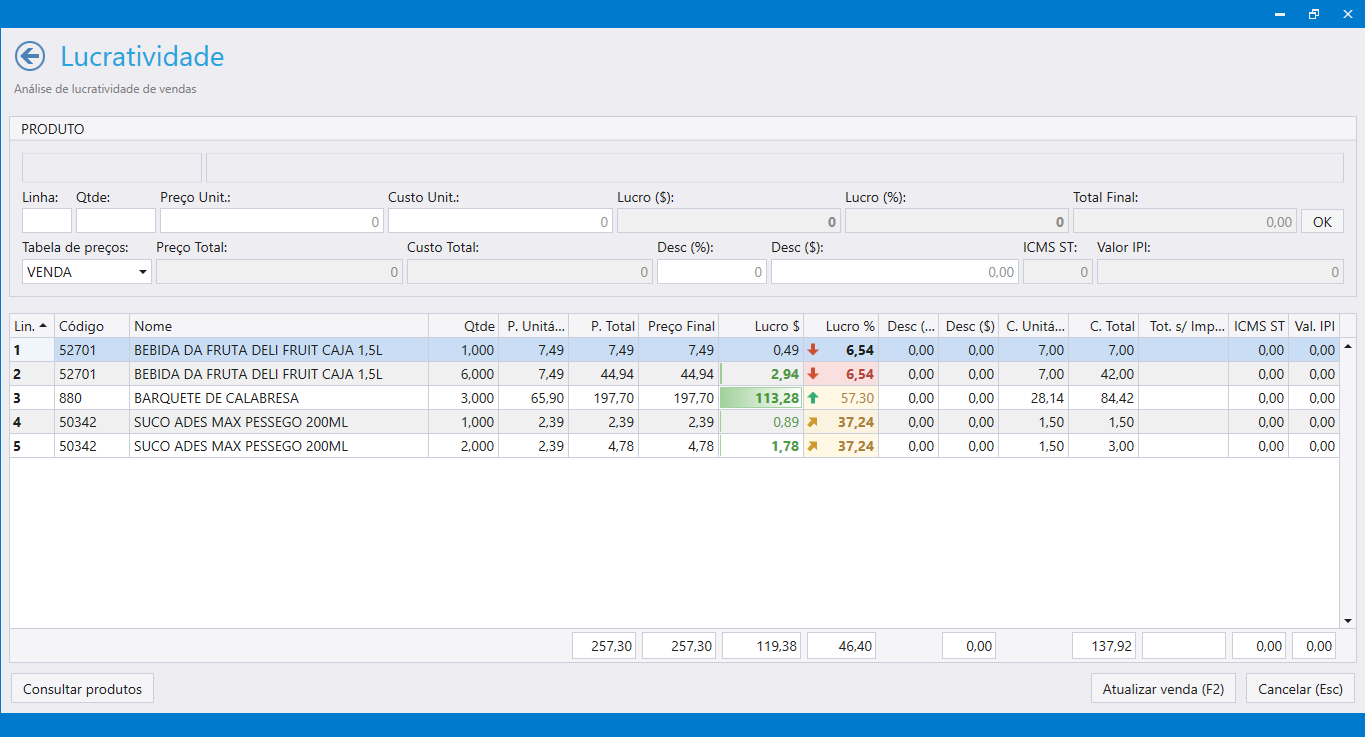Screen dimensions: 1365x737
Task: Open the Tabela de preços dropdown
Action: (x=143, y=272)
